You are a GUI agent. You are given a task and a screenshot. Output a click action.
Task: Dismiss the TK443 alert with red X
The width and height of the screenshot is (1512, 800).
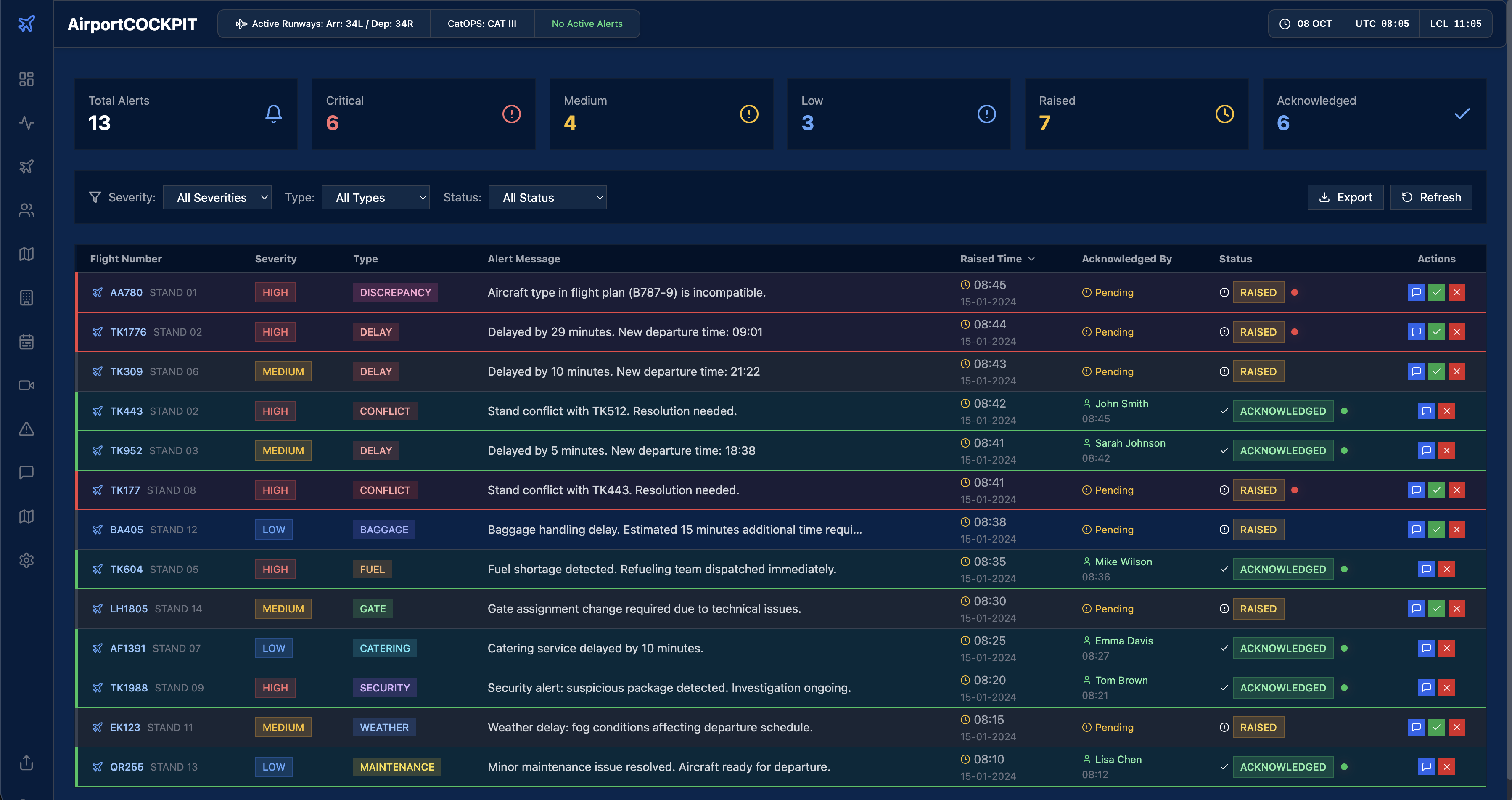tap(1446, 411)
